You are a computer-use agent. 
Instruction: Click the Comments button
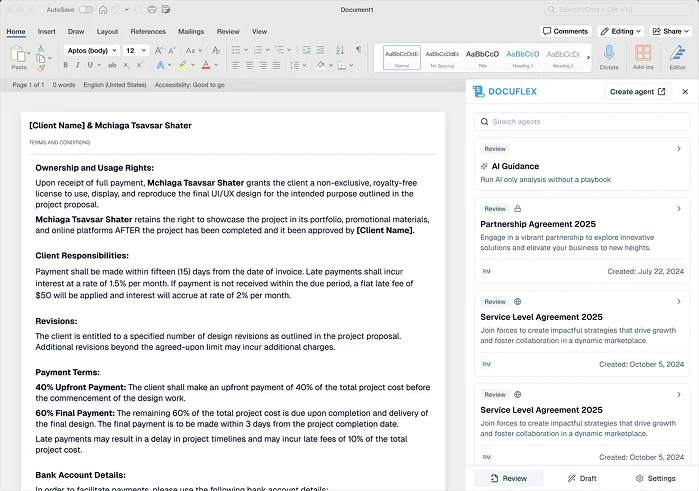tap(566, 31)
